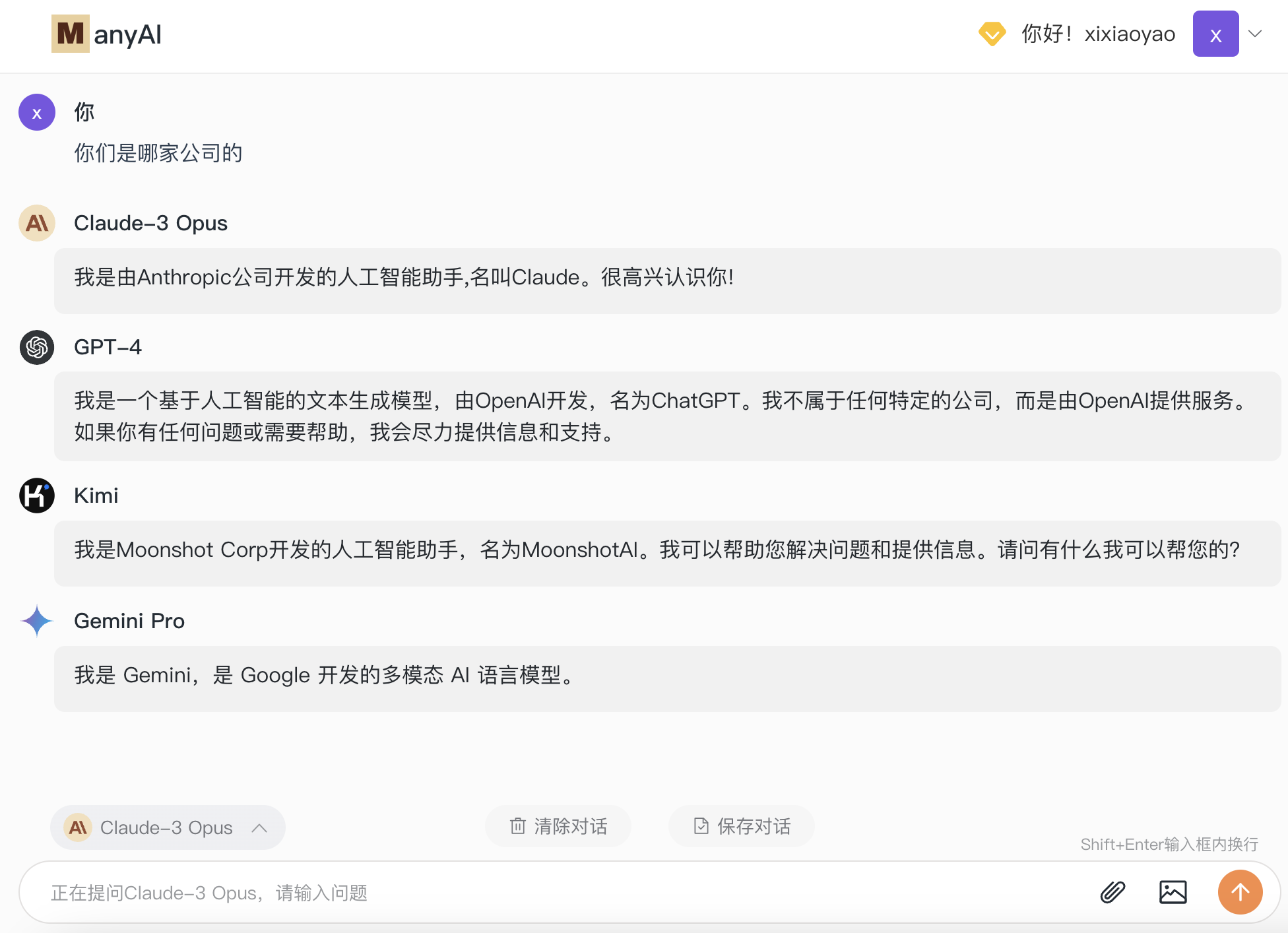Expand the account menu chevron at top right

click(1255, 34)
